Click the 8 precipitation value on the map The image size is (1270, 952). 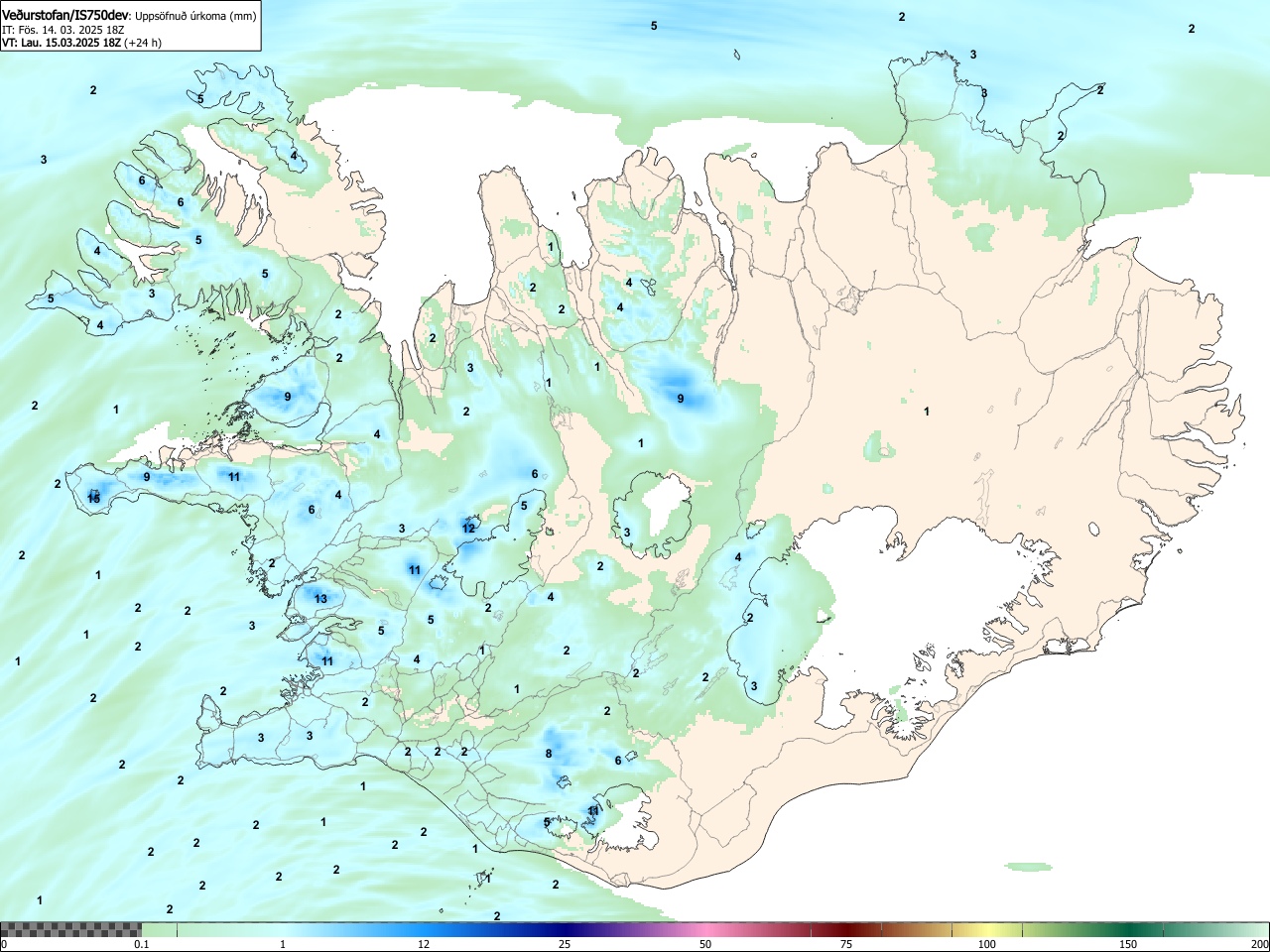pos(549,754)
